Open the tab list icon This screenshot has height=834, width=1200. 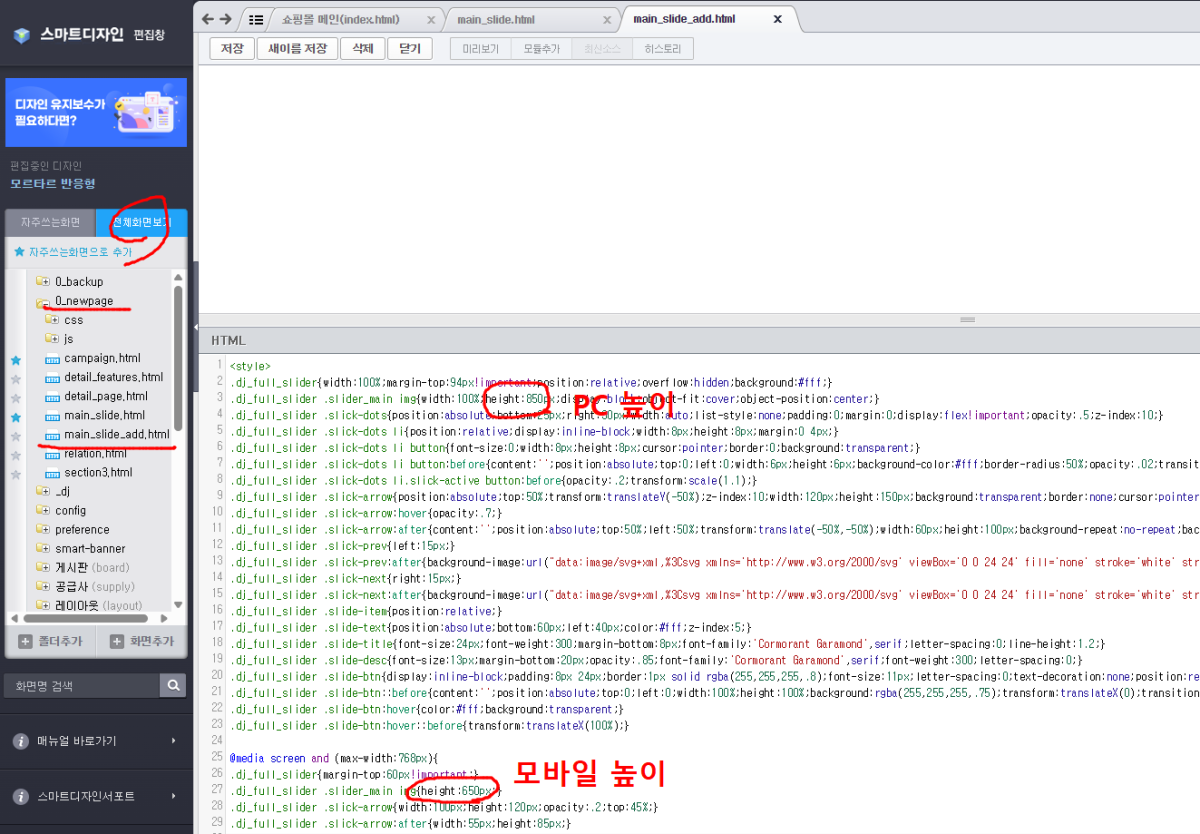click(256, 19)
